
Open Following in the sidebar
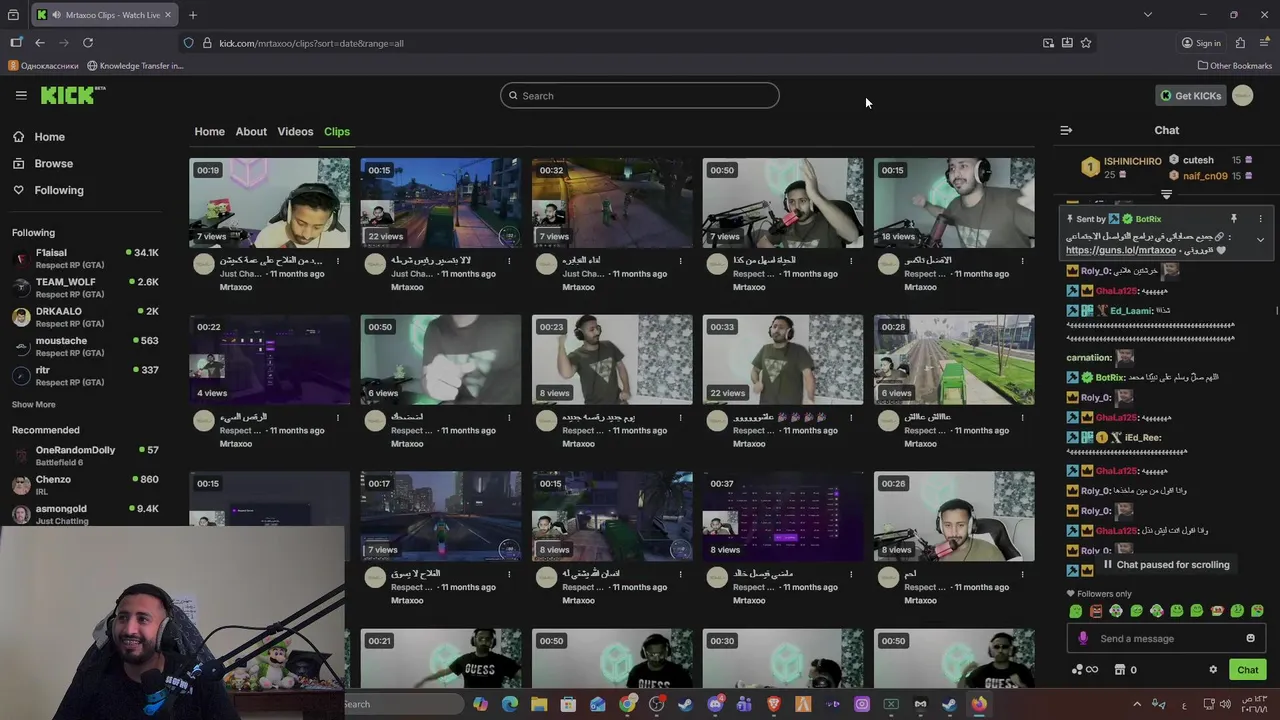[x=59, y=190]
